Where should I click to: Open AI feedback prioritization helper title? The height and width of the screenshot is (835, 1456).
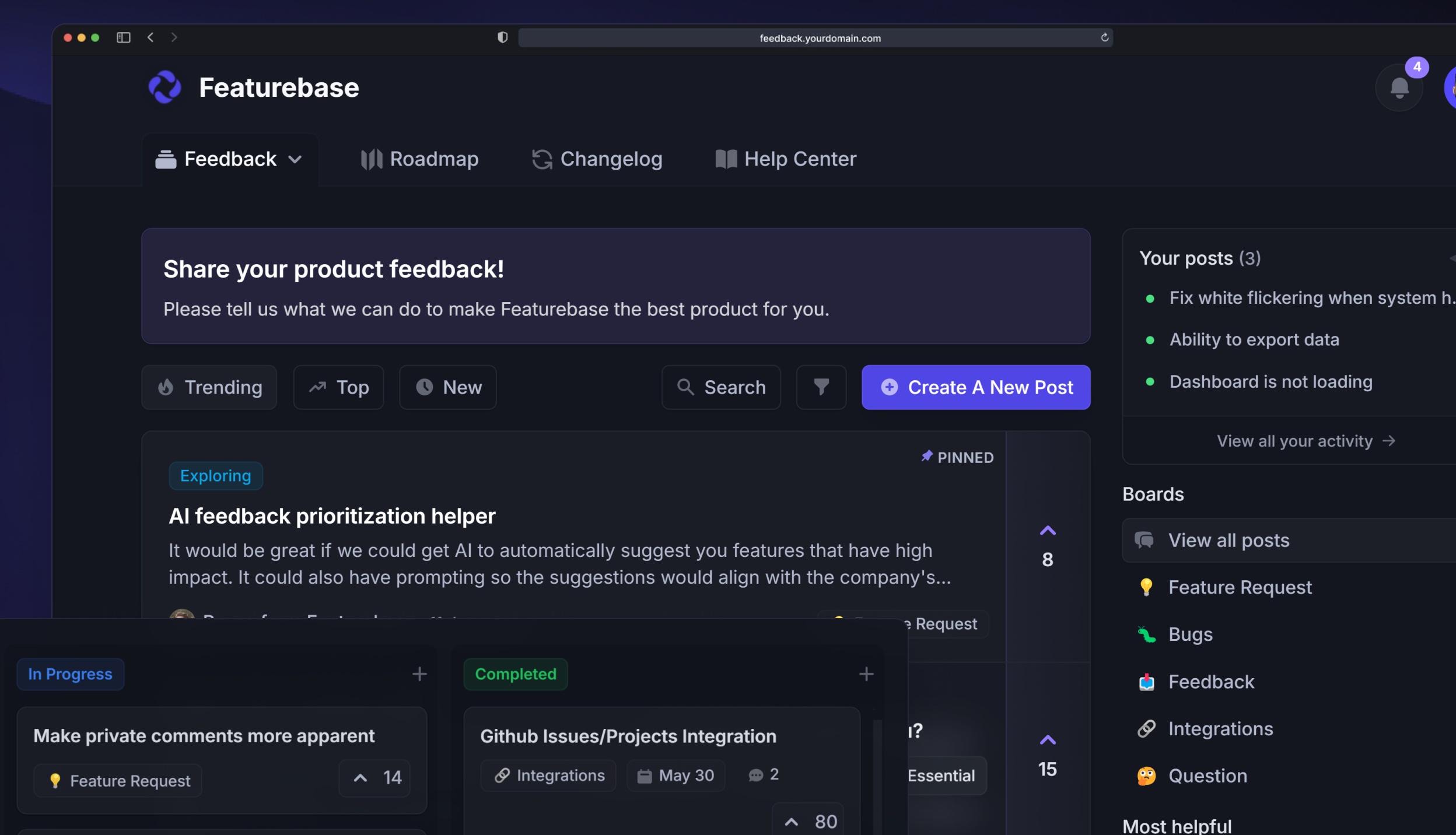click(x=332, y=516)
